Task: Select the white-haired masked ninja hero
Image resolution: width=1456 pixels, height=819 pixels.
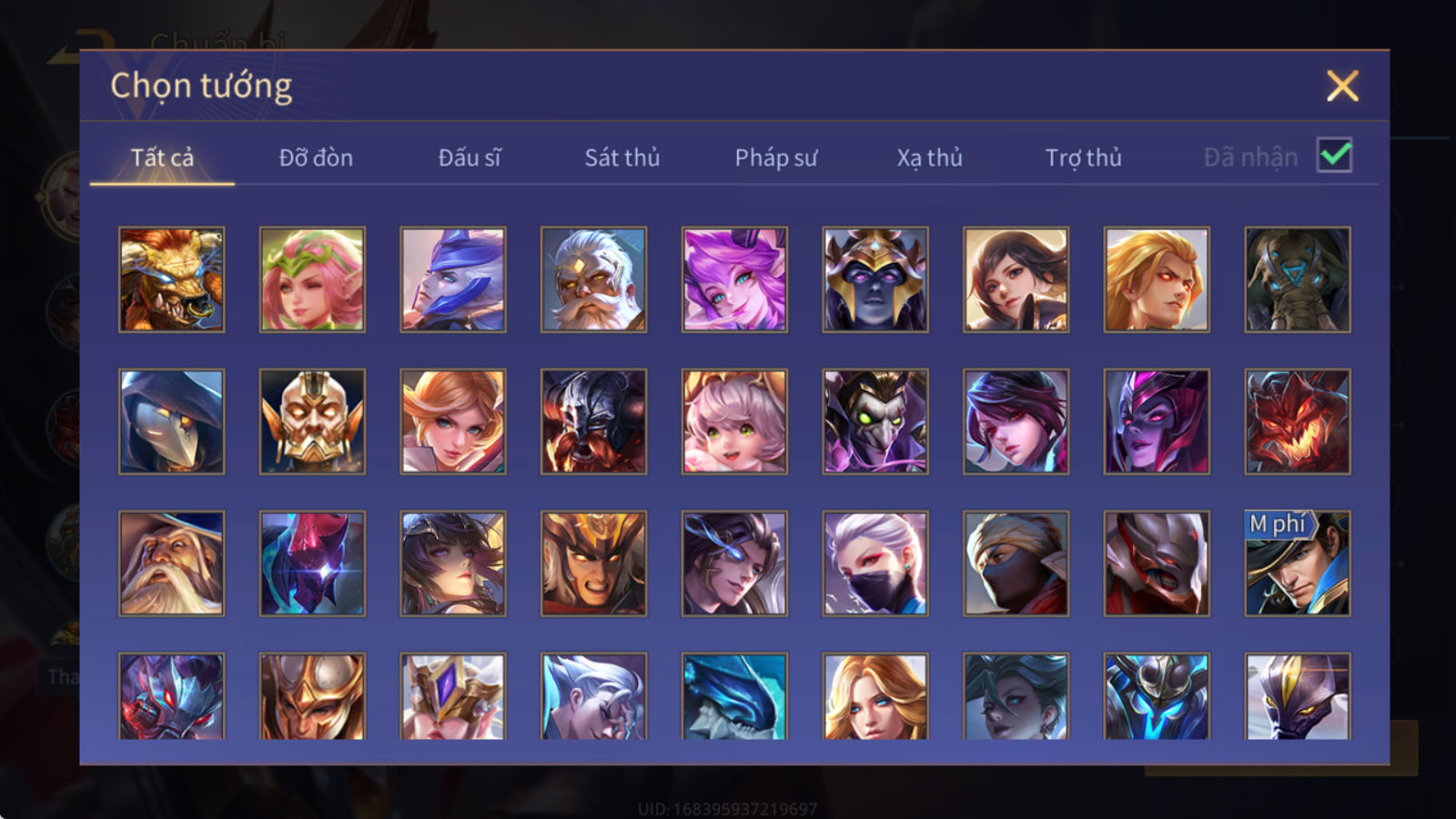Action: pos(875,563)
